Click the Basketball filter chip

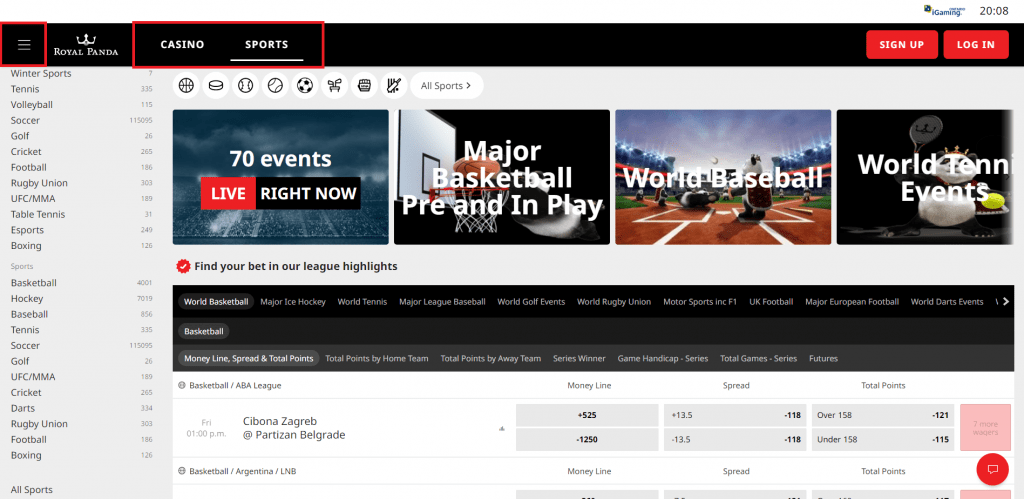pos(204,331)
